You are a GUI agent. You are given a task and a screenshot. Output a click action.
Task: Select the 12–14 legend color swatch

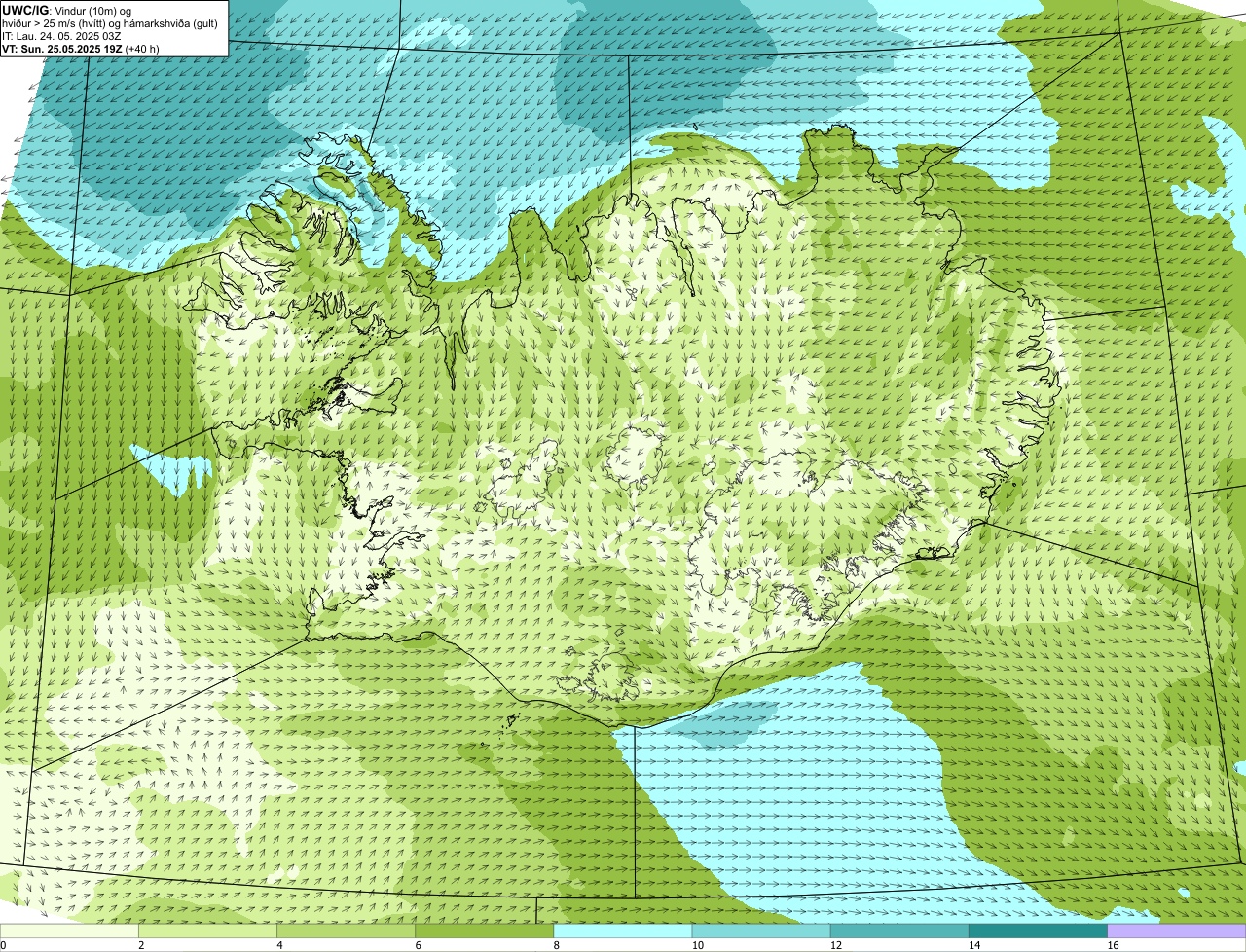899,932
